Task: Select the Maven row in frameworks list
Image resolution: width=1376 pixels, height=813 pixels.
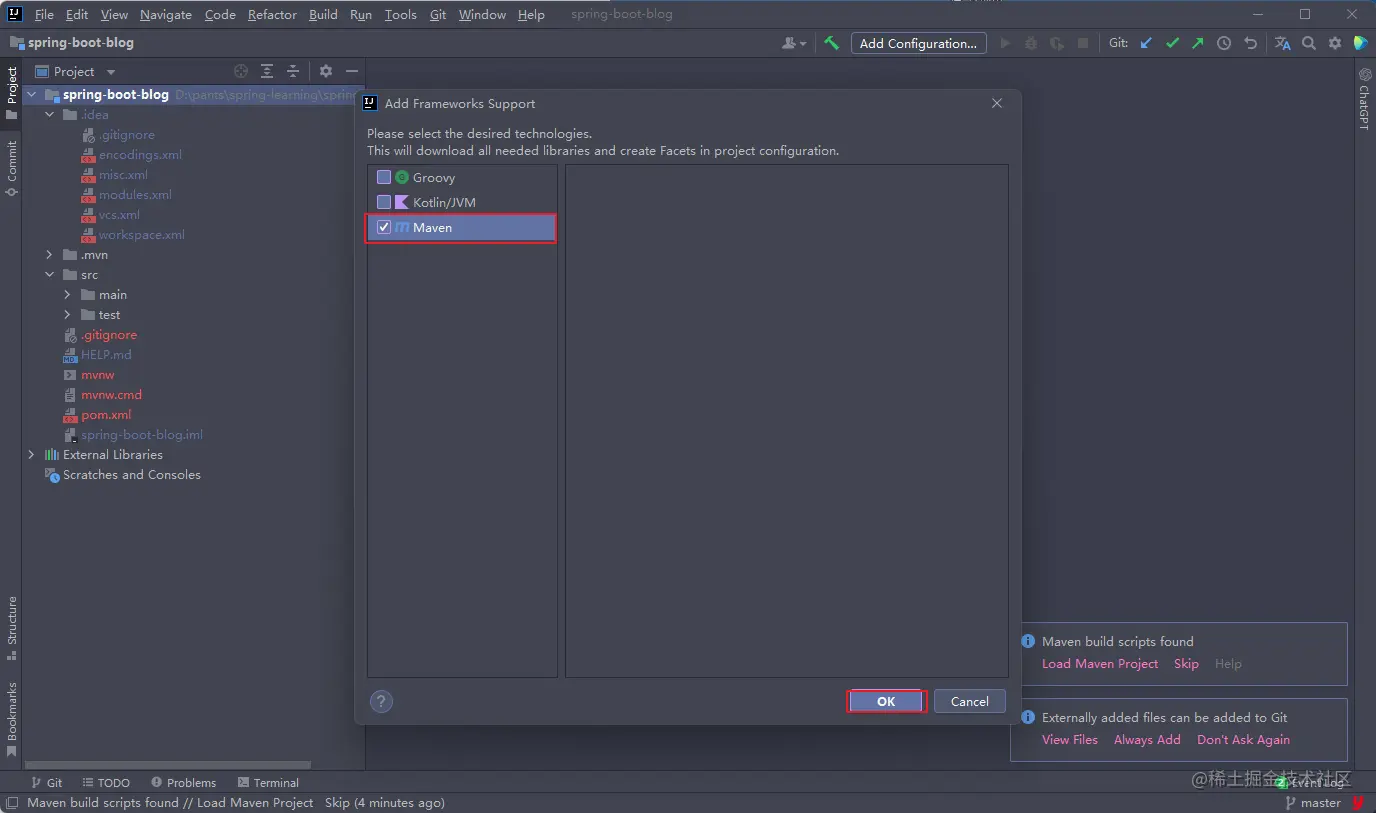Action: point(461,227)
